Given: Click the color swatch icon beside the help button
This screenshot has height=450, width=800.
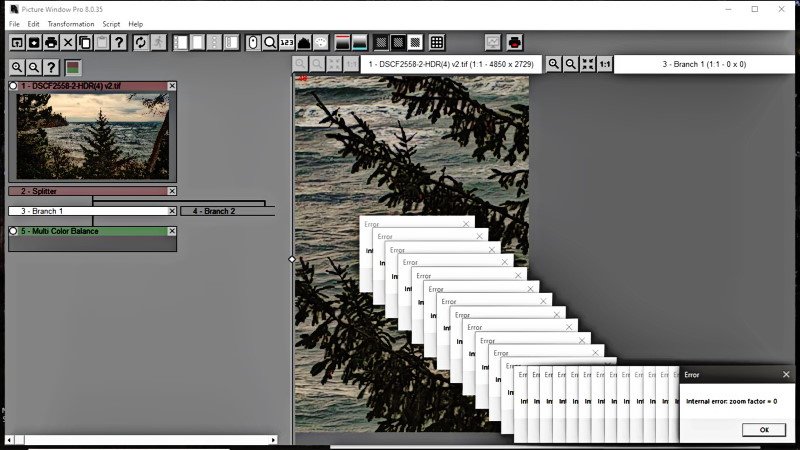Looking at the screenshot, I should point(72,67).
